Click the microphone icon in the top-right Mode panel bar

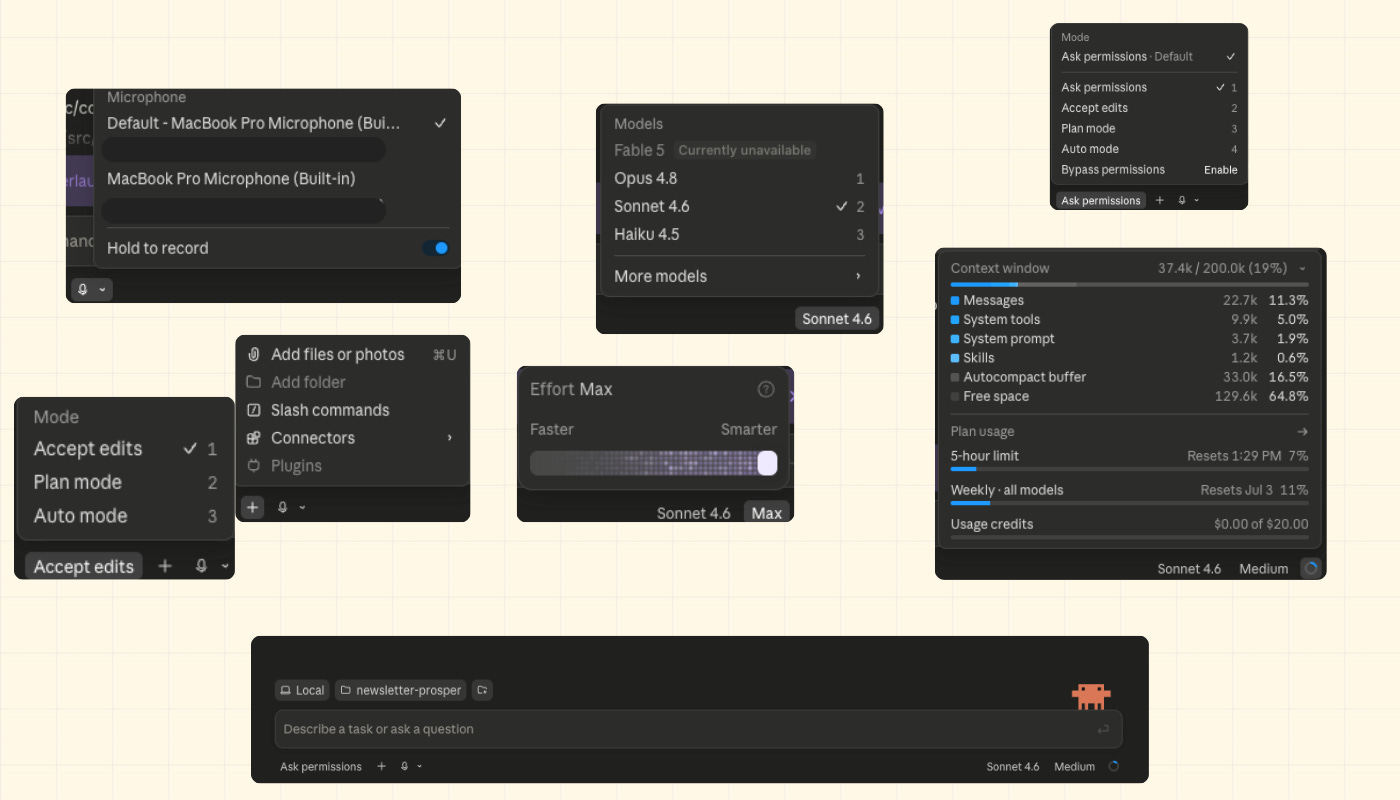point(1182,200)
